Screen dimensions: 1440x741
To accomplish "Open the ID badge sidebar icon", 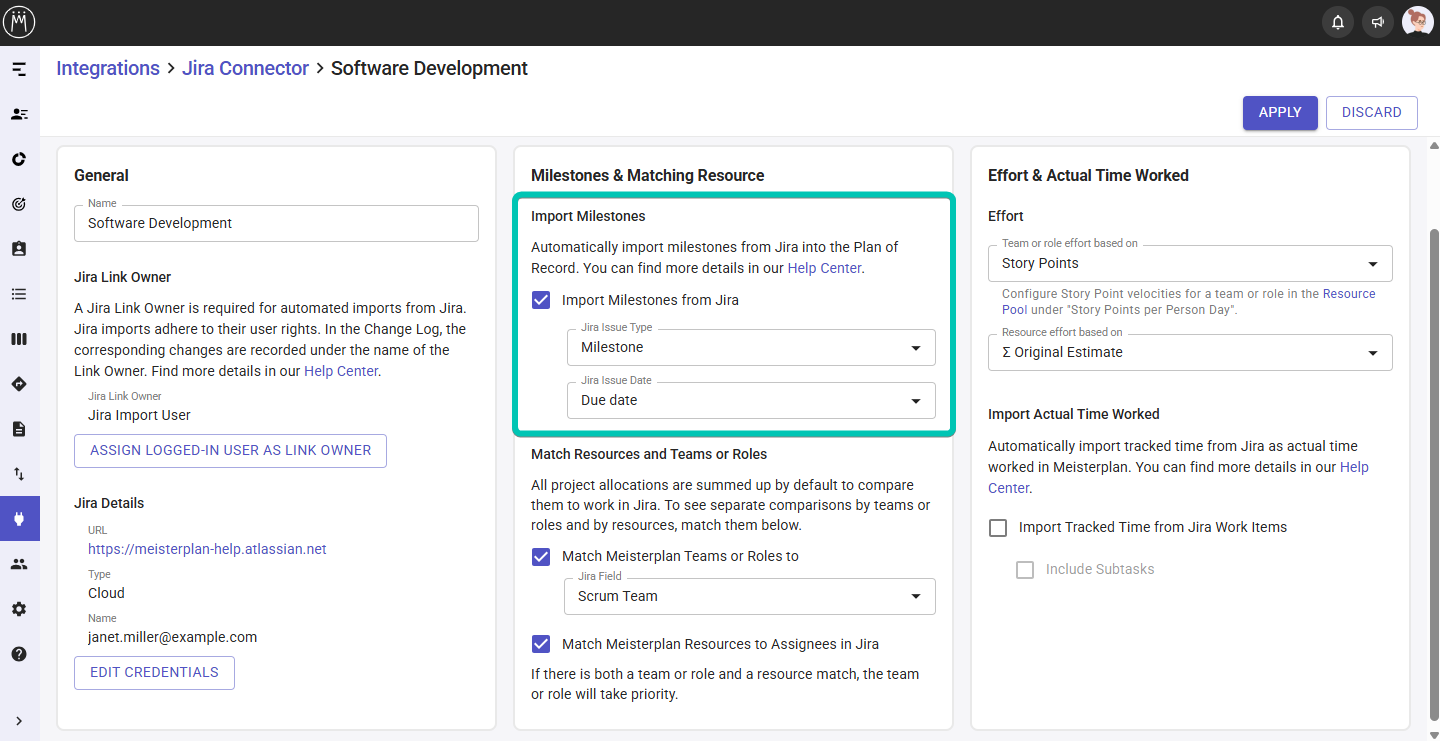I will coord(19,249).
